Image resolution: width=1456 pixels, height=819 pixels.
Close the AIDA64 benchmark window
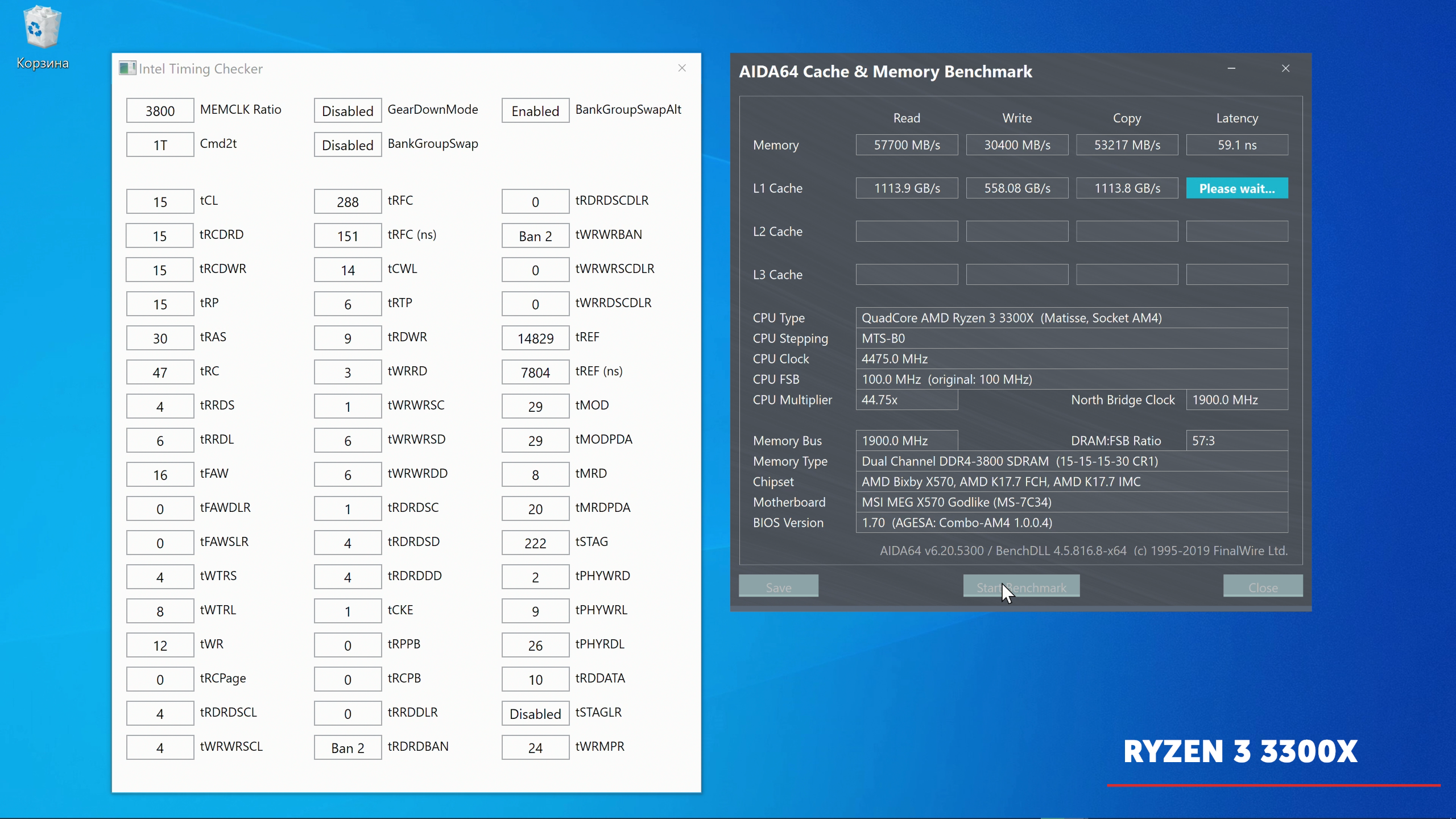(1285, 68)
